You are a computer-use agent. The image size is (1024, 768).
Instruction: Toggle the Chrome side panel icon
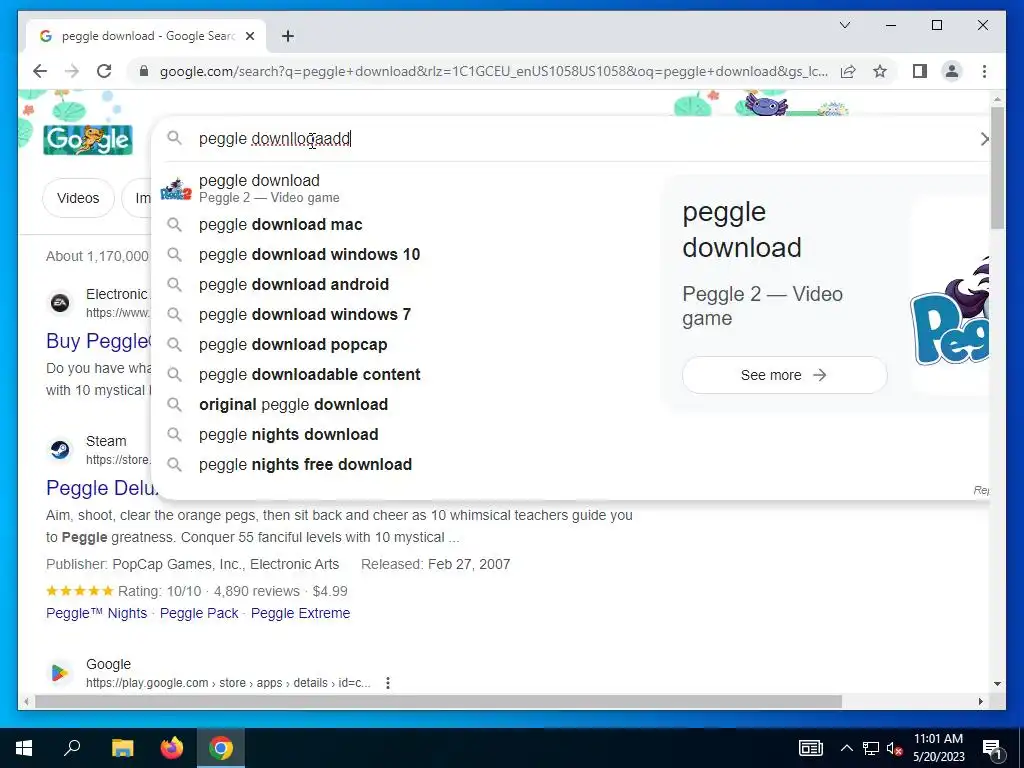click(920, 71)
